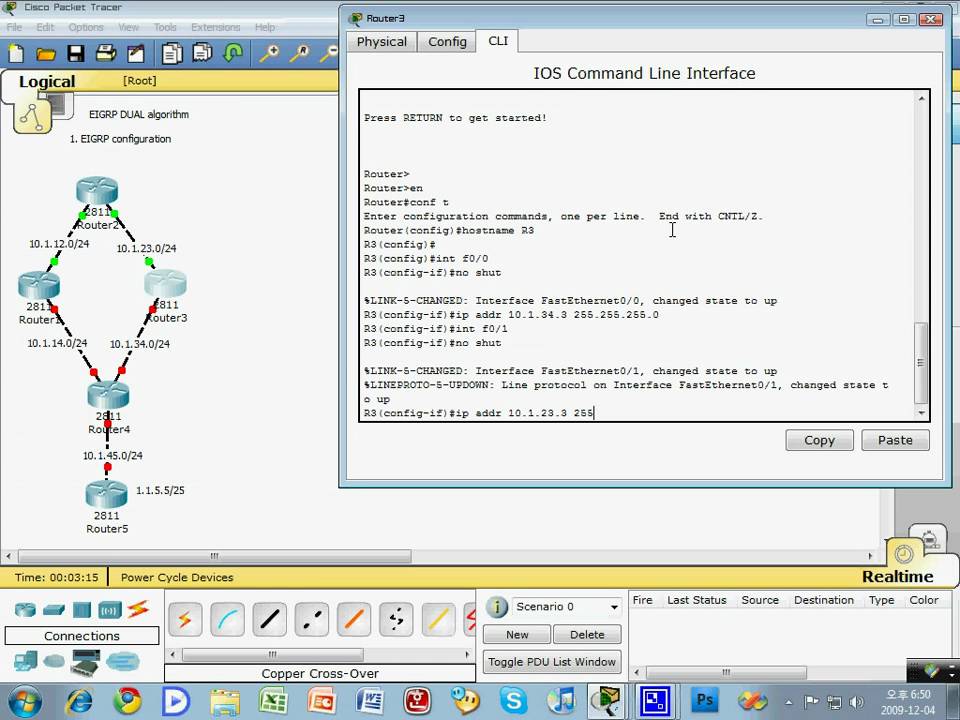Viewport: 960px width, 720px height.
Task: Open the File menu
Action: (x=14, y=27)
